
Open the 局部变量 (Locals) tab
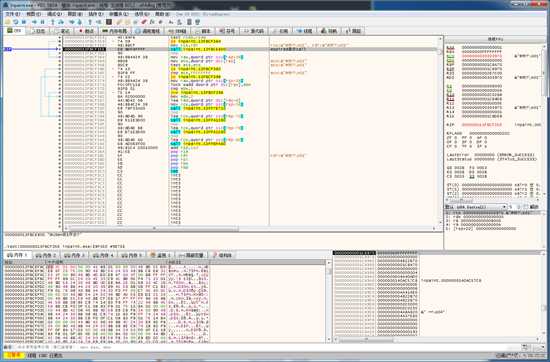[x=192, y=255]
